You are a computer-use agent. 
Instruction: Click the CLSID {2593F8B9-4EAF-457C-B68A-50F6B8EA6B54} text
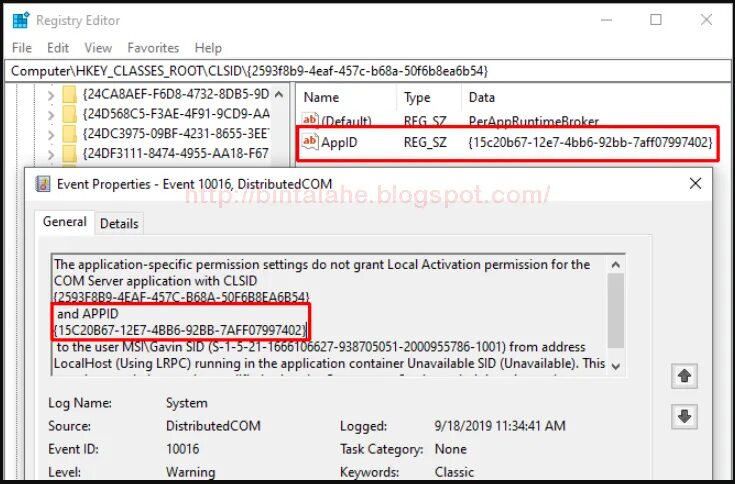(181, 297)
